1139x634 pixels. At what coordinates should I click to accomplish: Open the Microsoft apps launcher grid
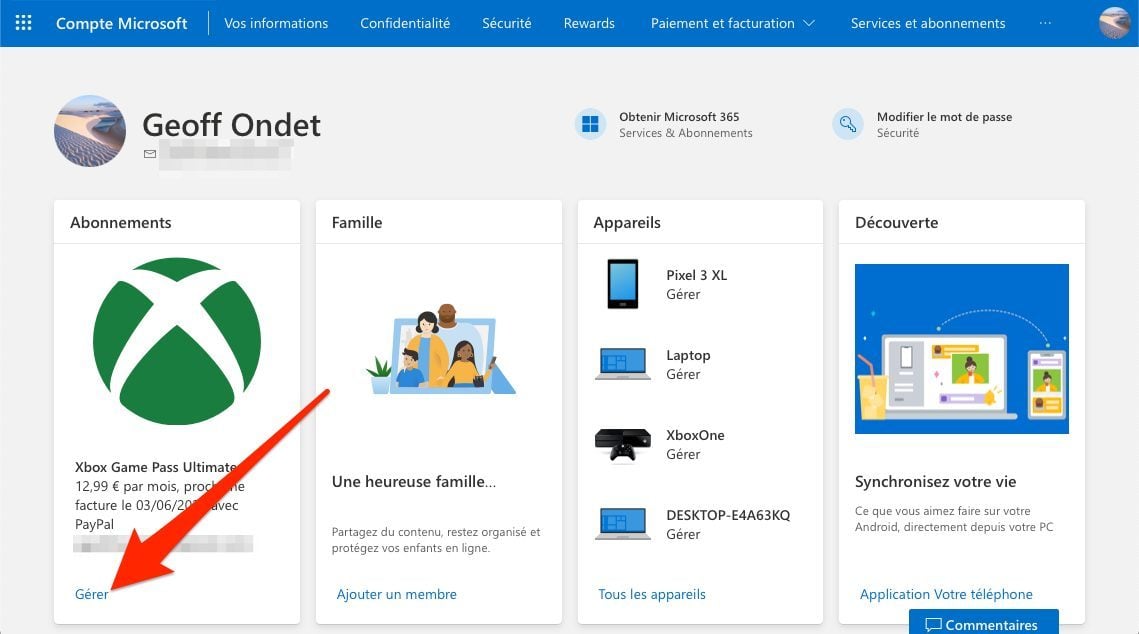[x=23, y=23]
